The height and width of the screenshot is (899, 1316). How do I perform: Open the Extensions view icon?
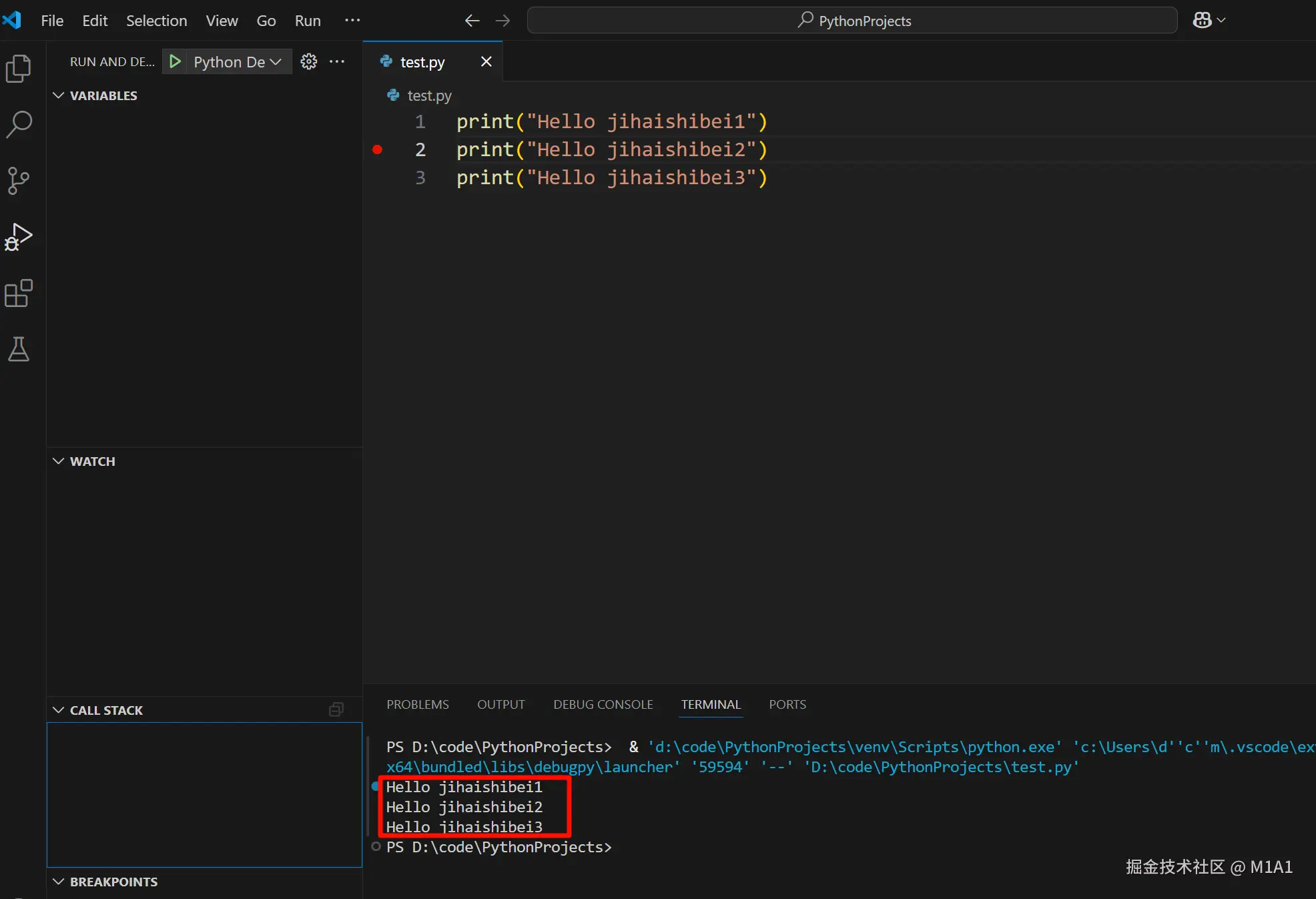[19, 293]
